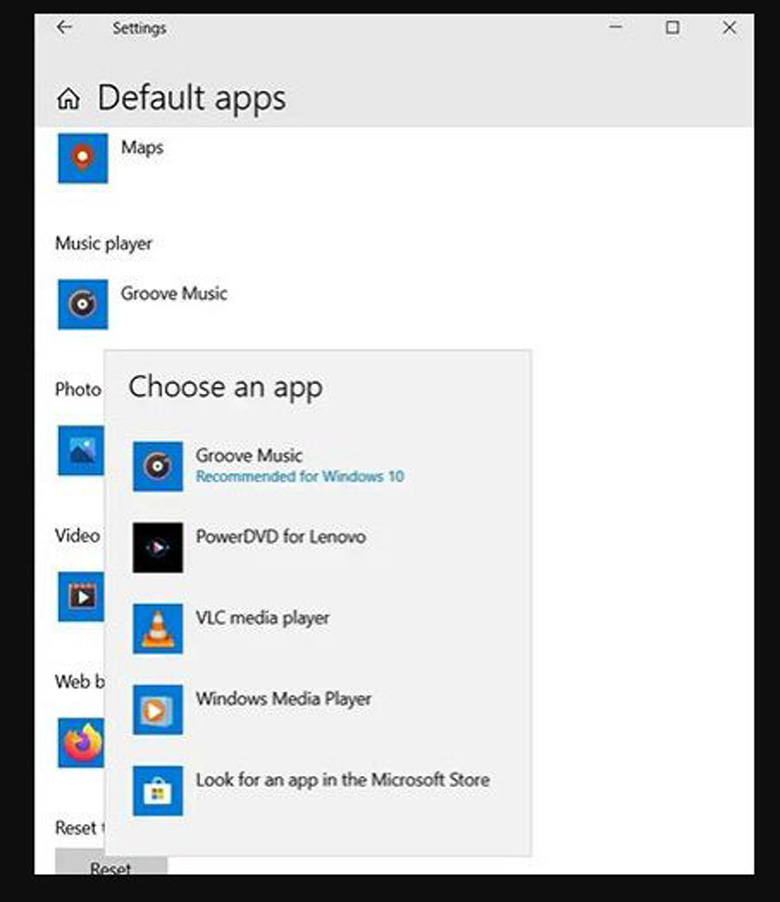Close the Settings window
Screen dimensions: 780x902
(x=729, y=27)
